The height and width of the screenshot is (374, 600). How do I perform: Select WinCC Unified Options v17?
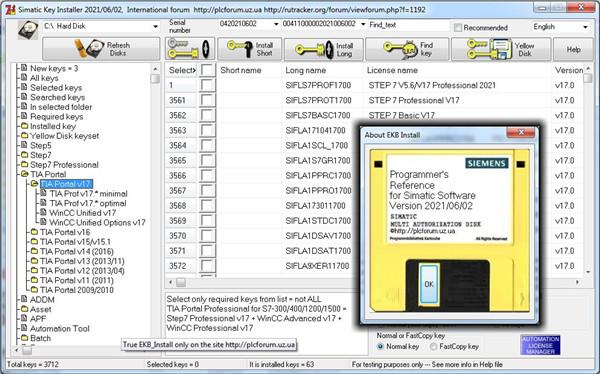pyautogui.click(x=97, y=222)
